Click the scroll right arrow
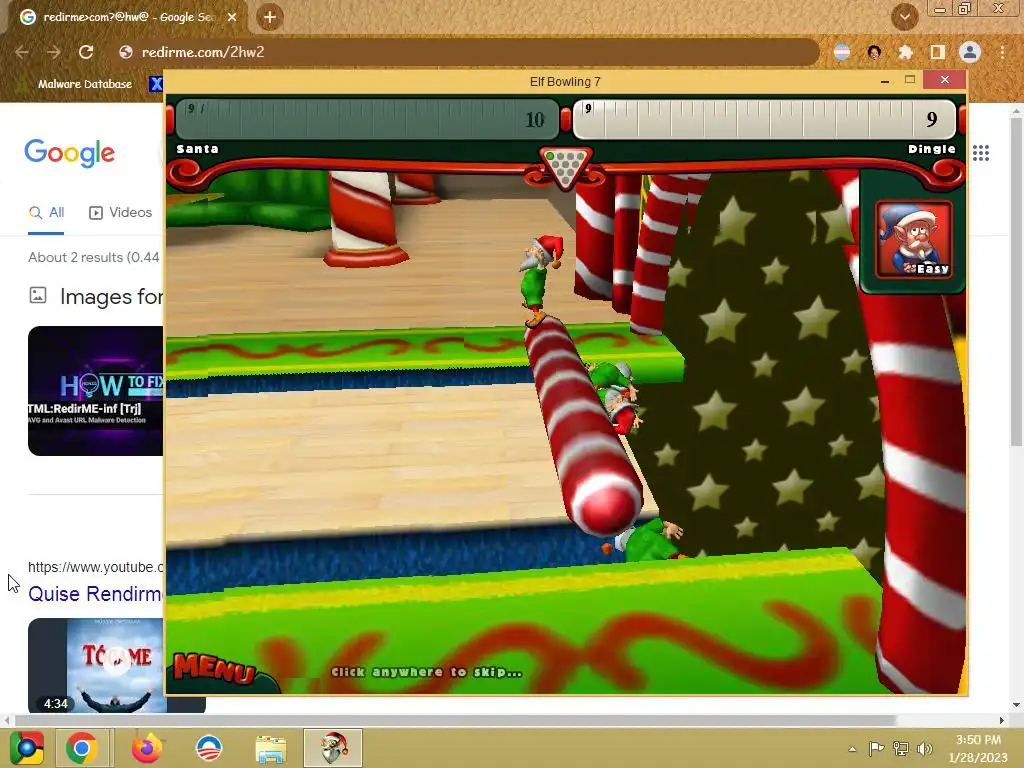The image size is (1024, 768). coord(1002,720)
